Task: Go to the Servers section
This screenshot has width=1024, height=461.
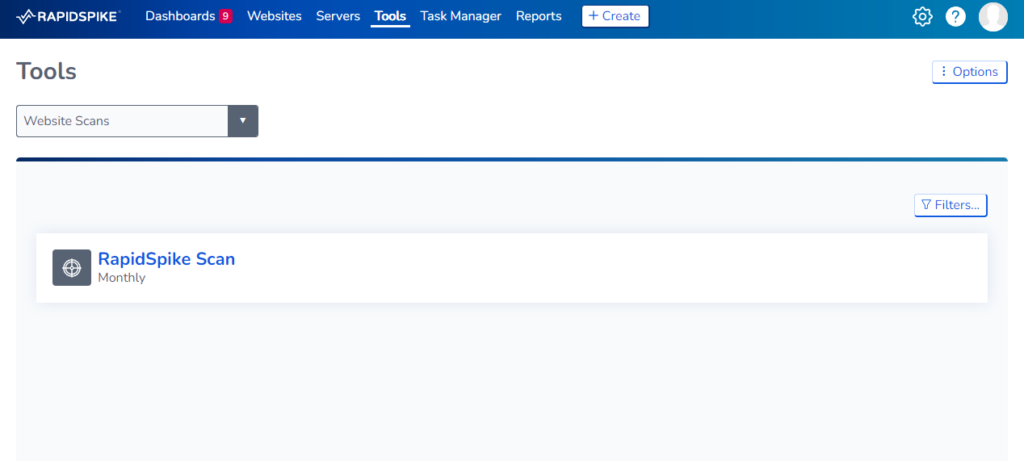Action: (x=338, y=16)
